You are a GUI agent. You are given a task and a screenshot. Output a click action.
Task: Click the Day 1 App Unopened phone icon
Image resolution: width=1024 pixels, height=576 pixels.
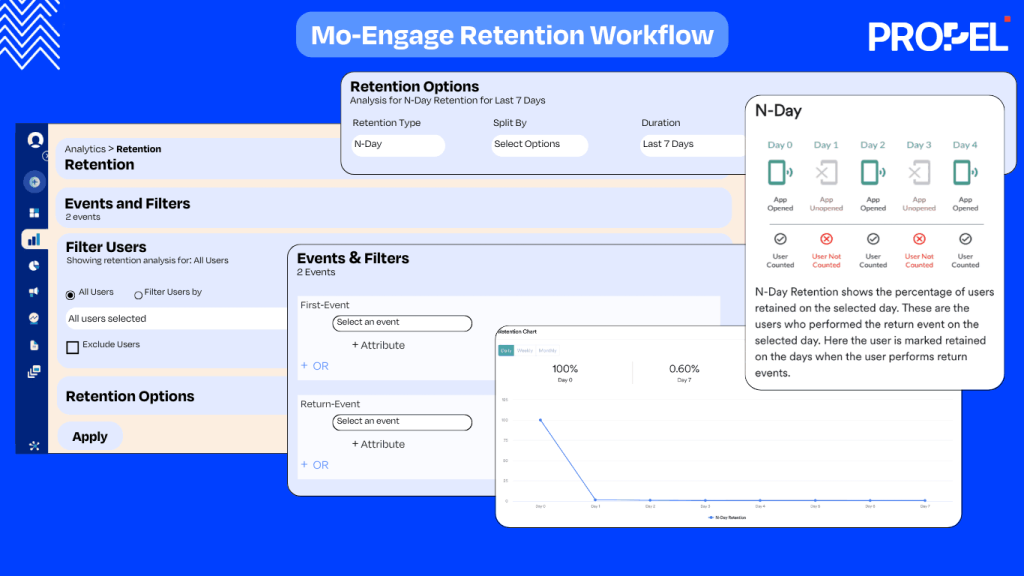point(826,173)
